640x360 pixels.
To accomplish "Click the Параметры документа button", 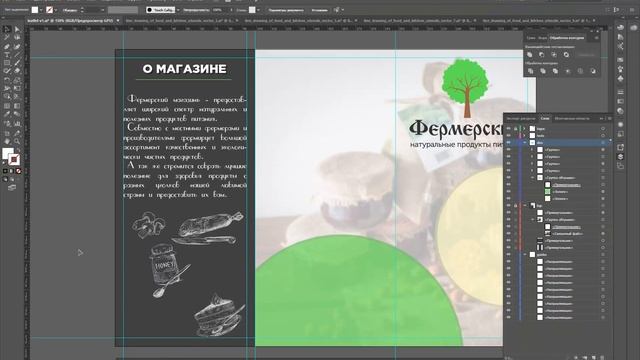I will pos(286,10).
